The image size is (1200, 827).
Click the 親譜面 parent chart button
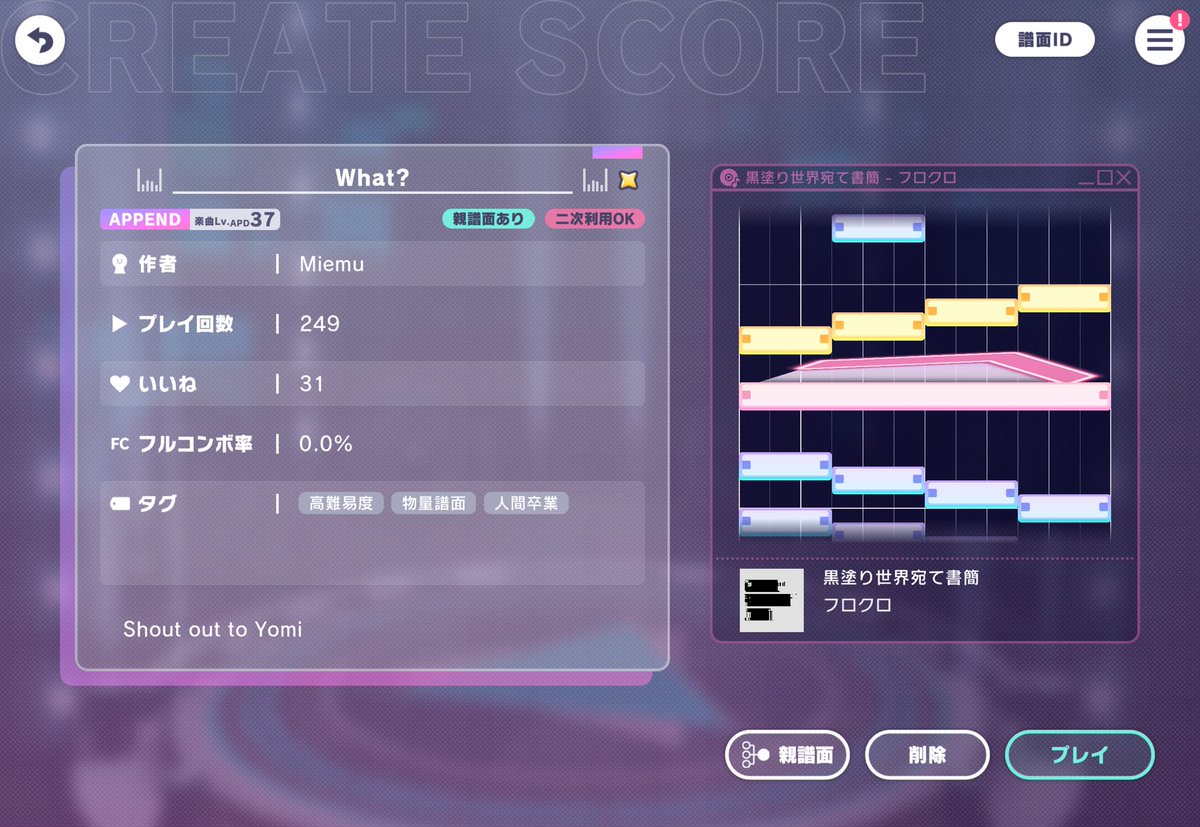787,755
